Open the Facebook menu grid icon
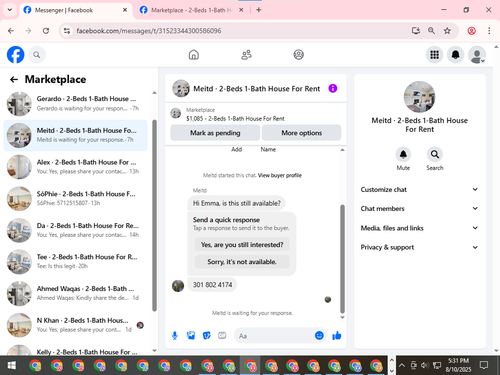This screenshot has width=500, height=375. pyautogui.click(x=434, y=55)
